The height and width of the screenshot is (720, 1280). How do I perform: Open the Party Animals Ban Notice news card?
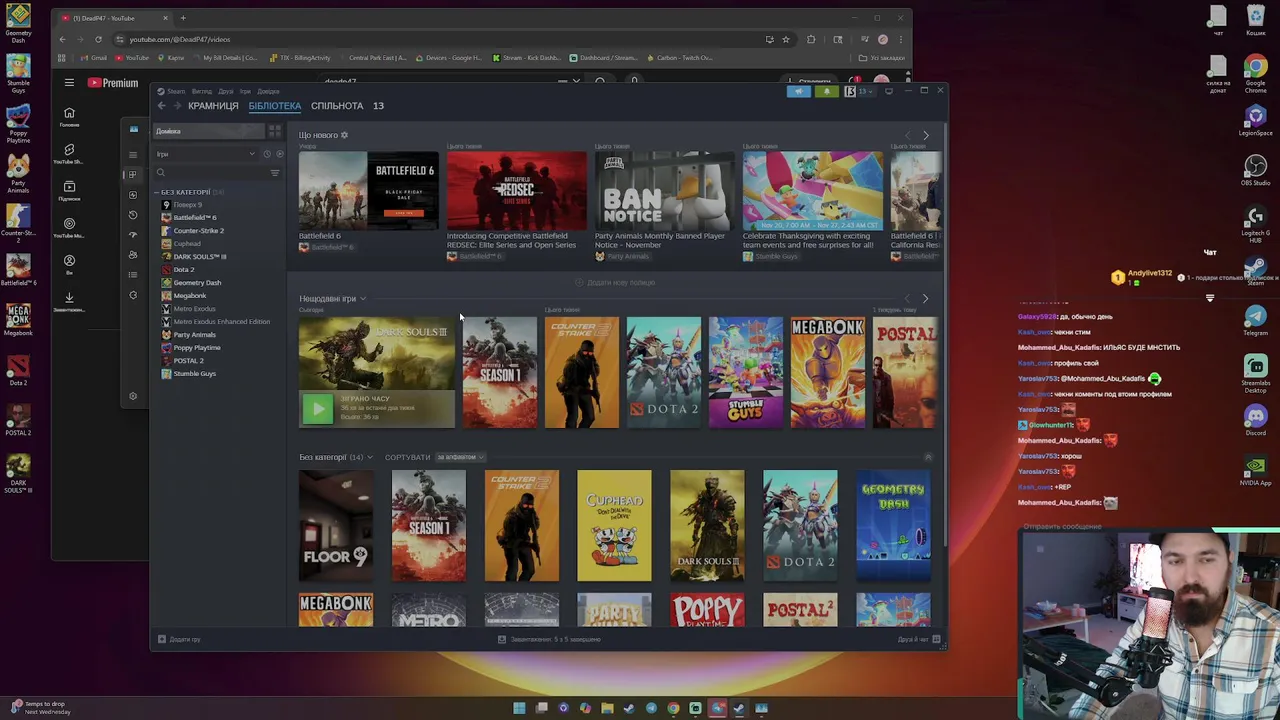(x=665, y=191)
